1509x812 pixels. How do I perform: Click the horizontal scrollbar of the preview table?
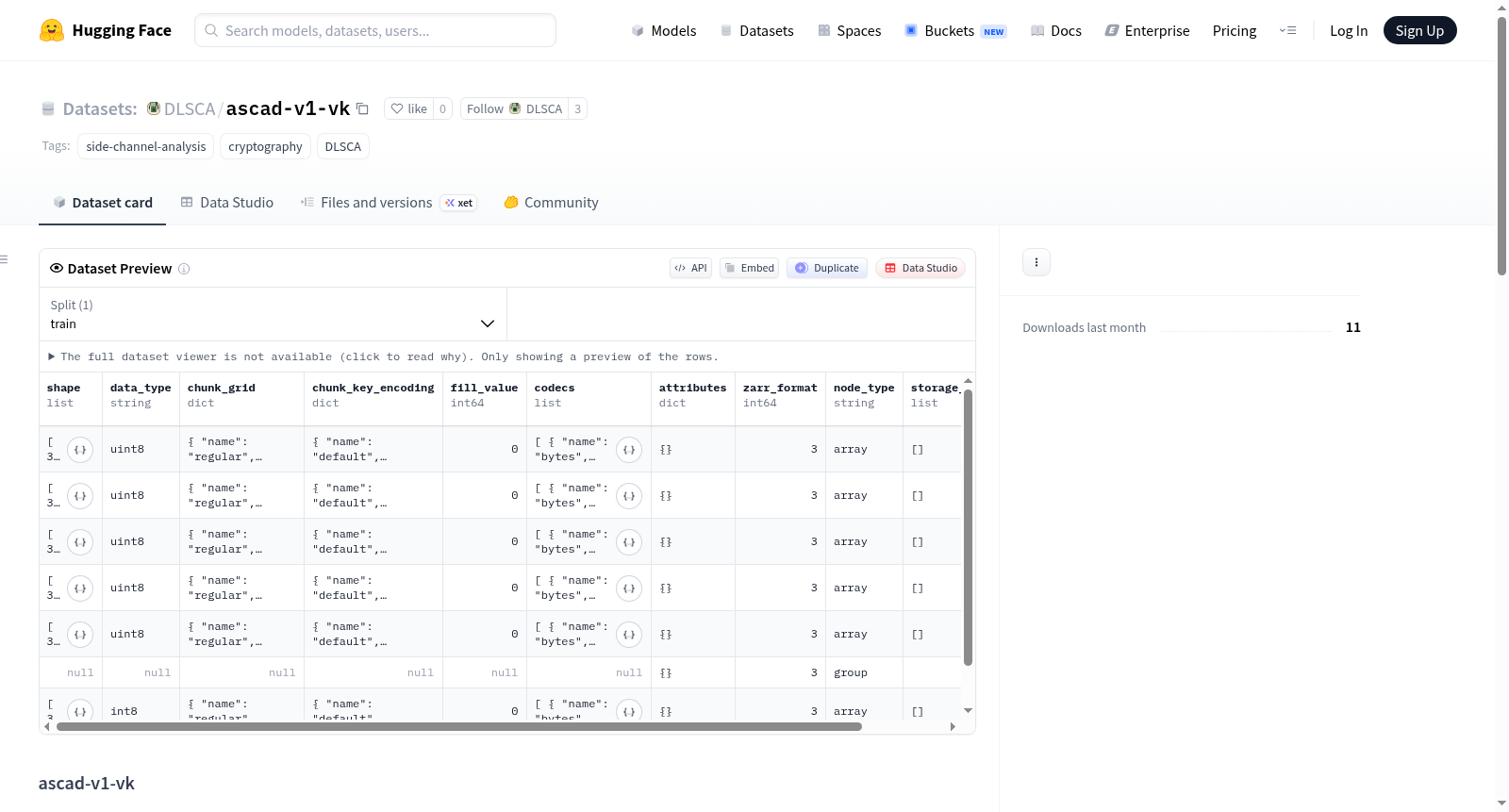(x=459, y=726)
